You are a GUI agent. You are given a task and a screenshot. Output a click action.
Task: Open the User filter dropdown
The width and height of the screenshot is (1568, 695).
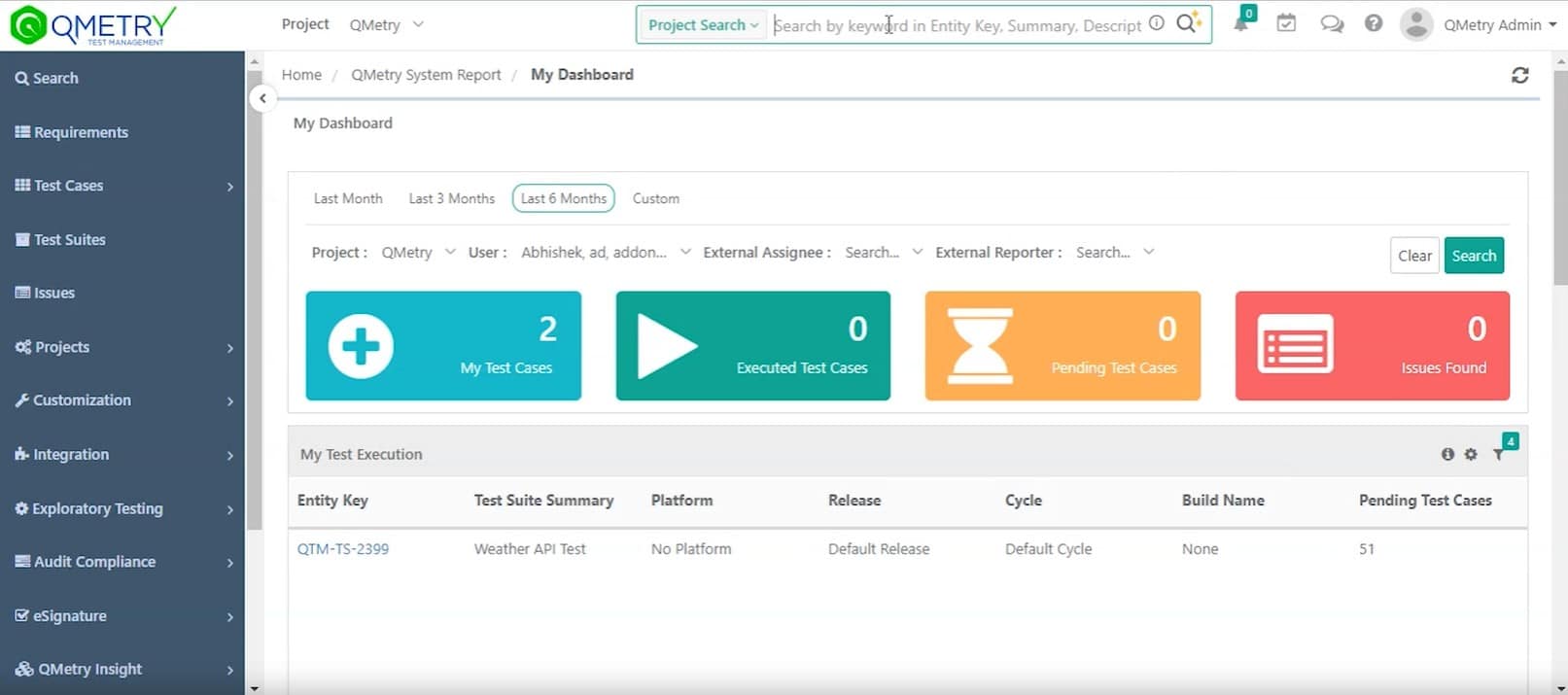pyautogui.click(x=606, y=252)
